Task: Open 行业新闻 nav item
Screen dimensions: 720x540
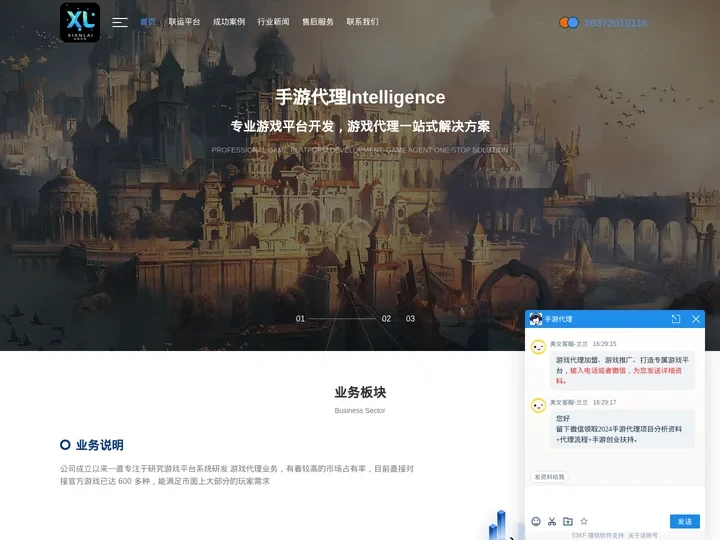Action: 273,22
